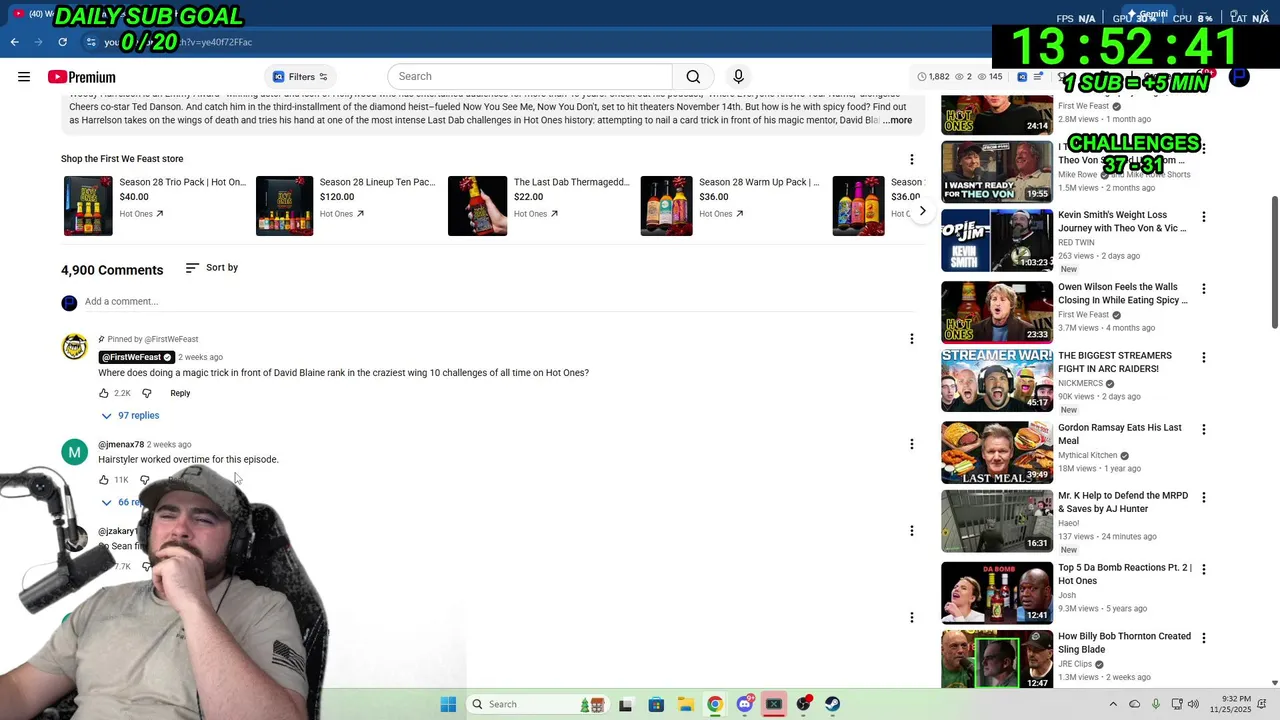Open menu for Billy Bob Thornton video

pyautogui.click(x=1203, y=638)
